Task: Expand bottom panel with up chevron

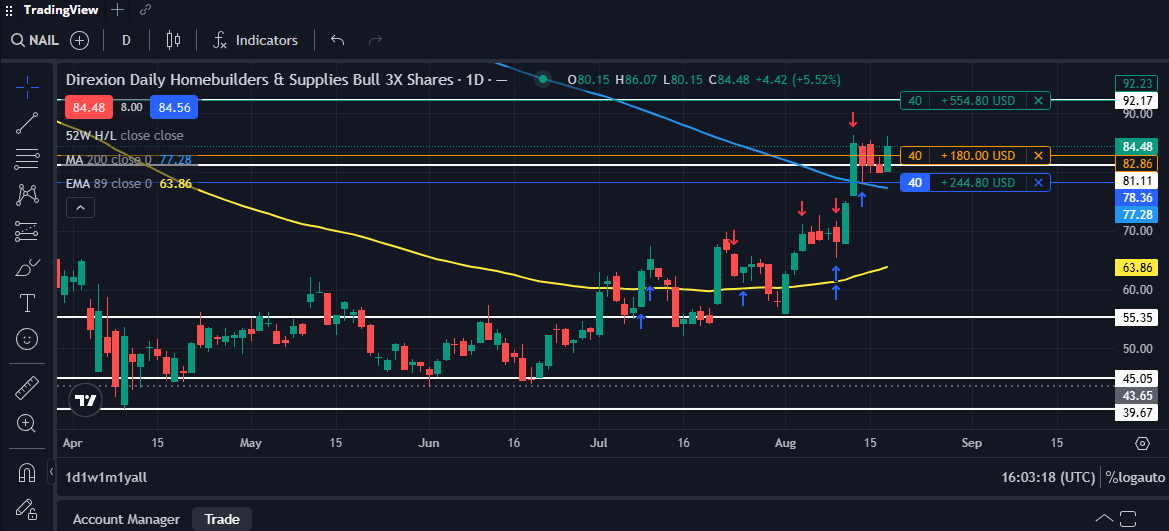Action: [1104, 518]
